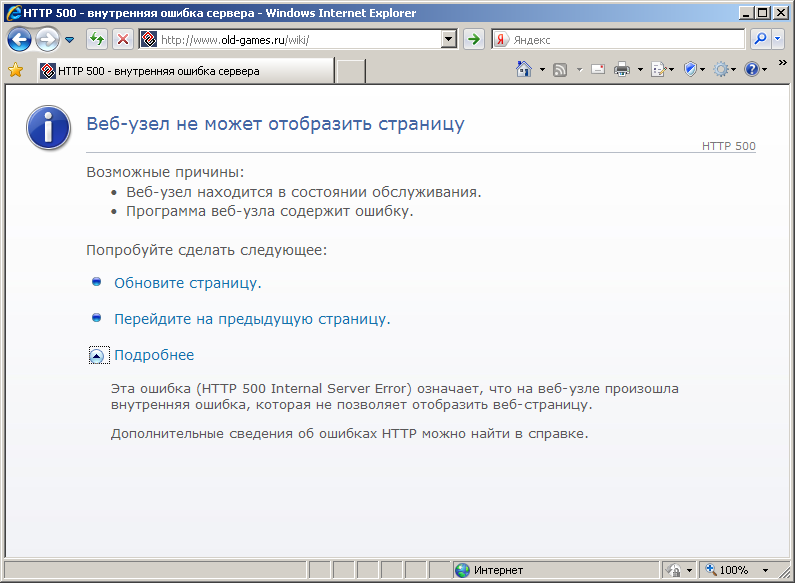This screenshot has width=795, height=583.
Task: Click the green Go arrow button
Action: coord(474,39)
